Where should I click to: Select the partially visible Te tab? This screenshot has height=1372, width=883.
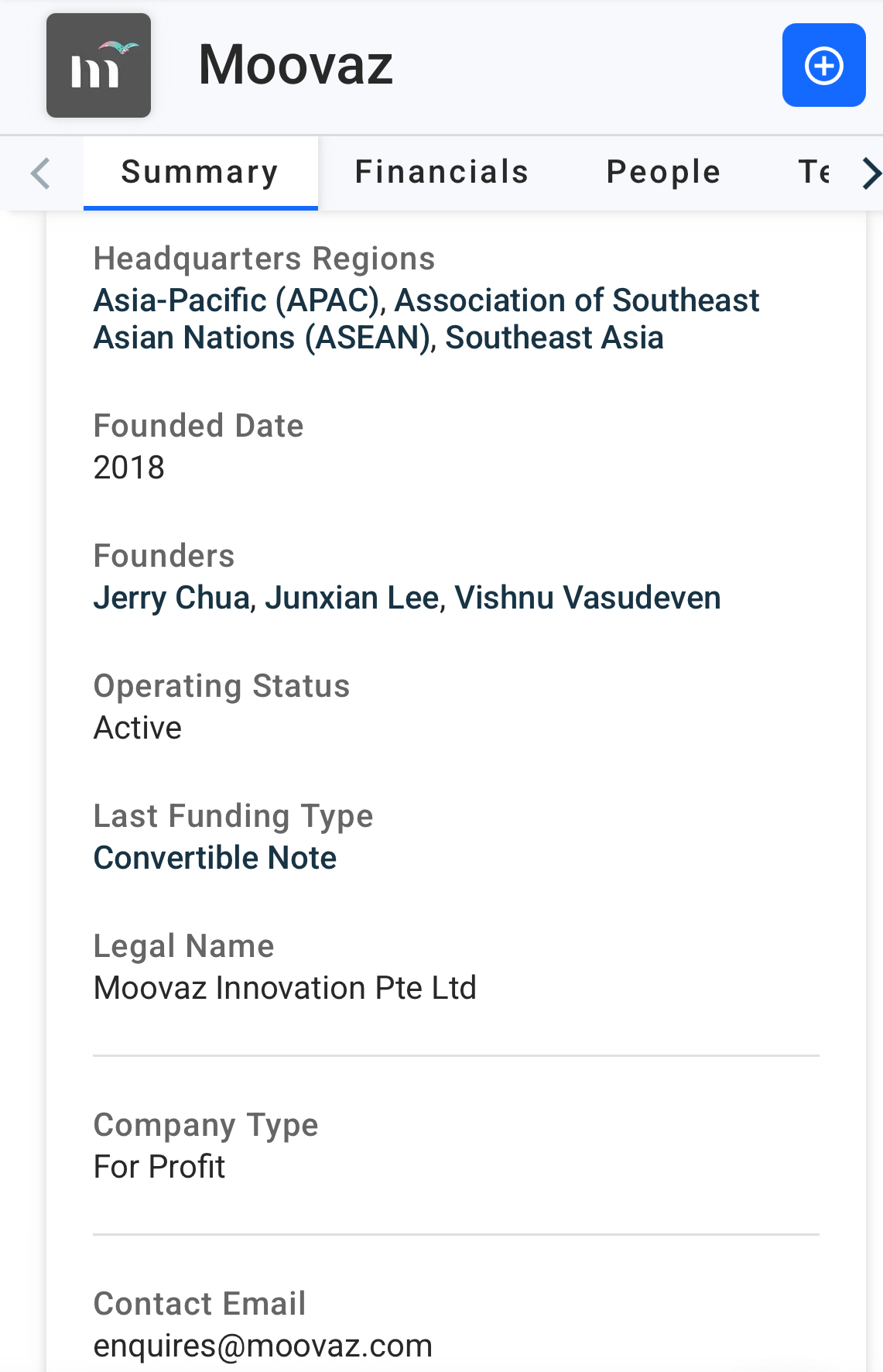click(814, 173)
